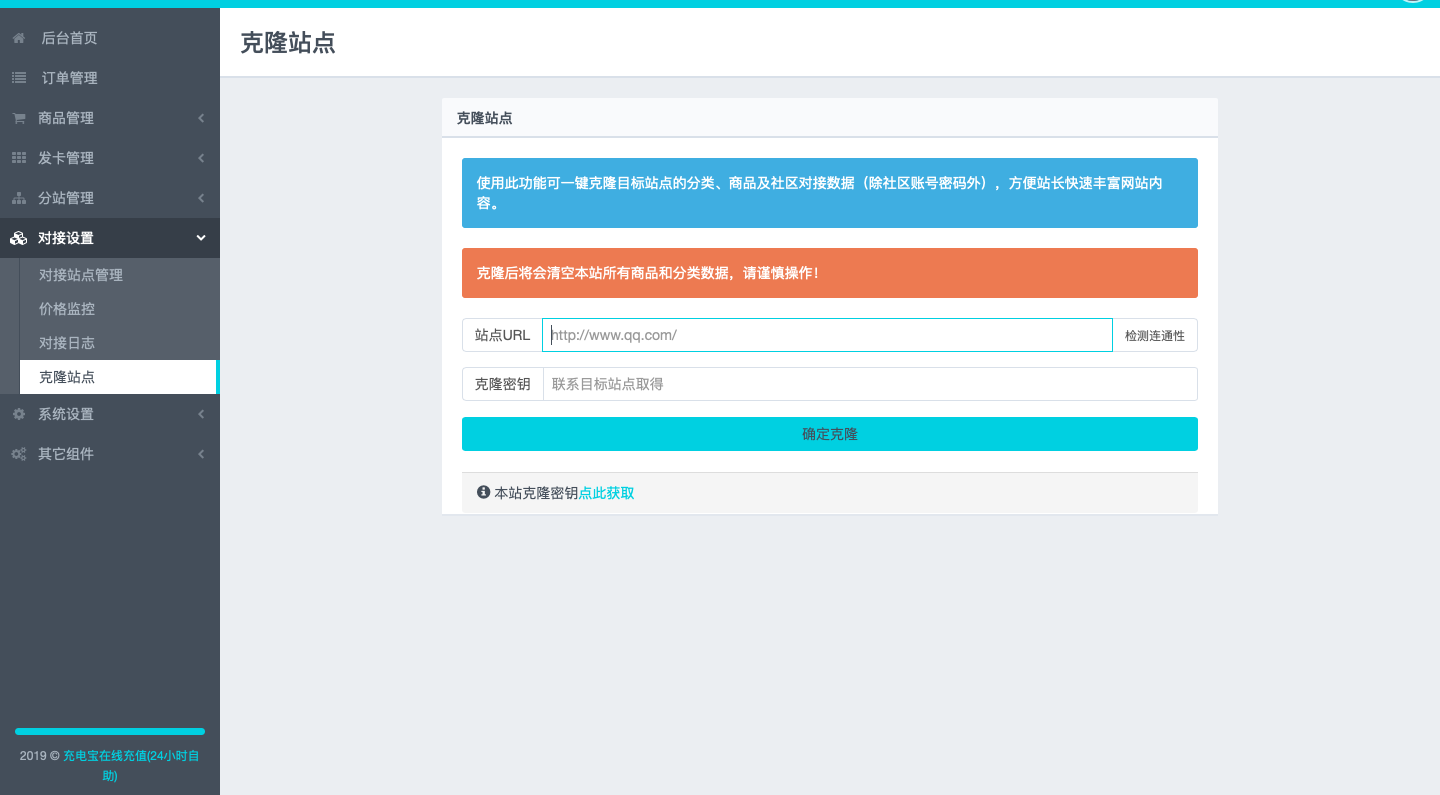Expand the 商品管理 submenu chevron
This screenshot has height=795, width=1440.
(201, 118)
